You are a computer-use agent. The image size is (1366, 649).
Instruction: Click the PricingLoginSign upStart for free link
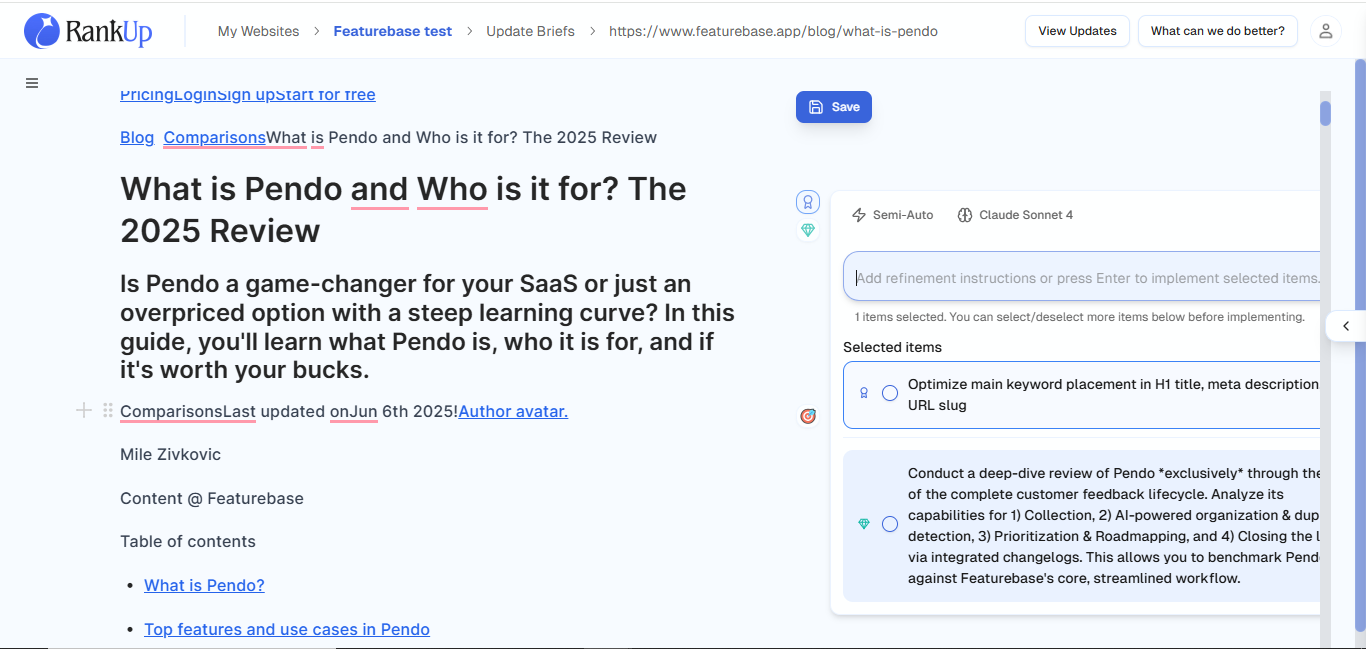coord(248,95)
